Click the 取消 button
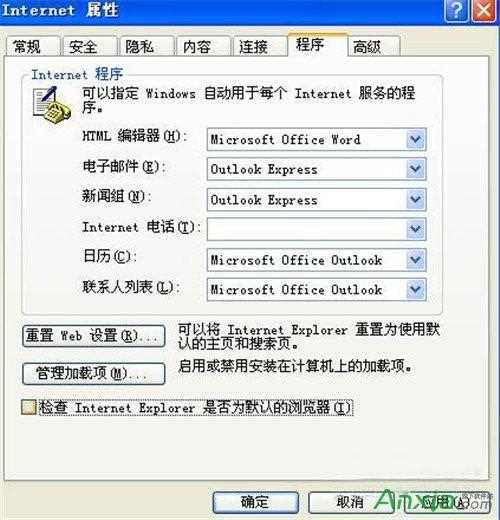The height and width of the screenshot is (520, 500). click(350, 502)
